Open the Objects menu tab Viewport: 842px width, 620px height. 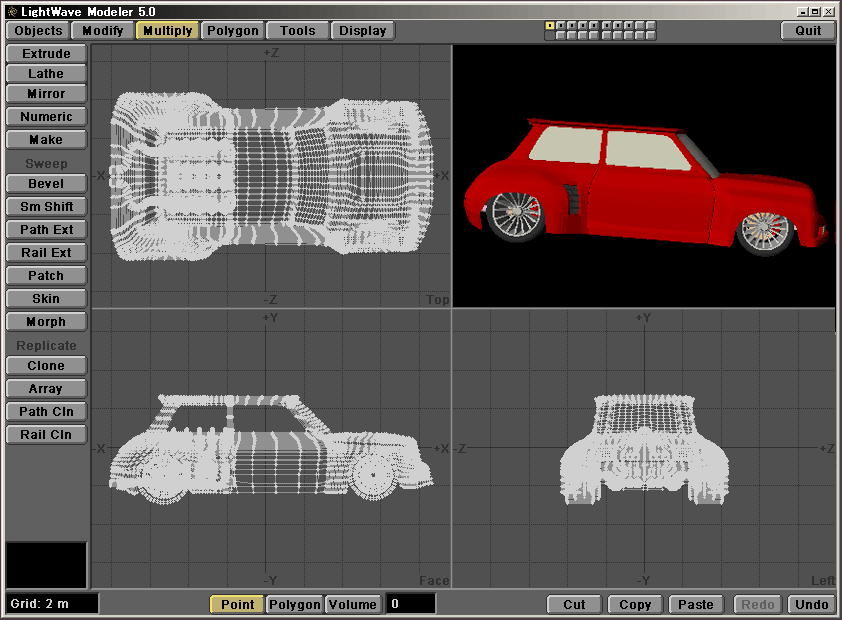click(x=39, y=31)
